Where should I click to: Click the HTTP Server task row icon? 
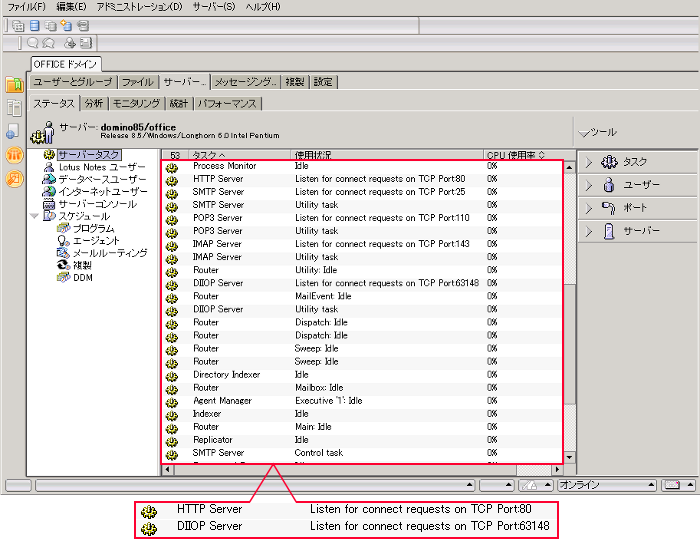(x=171, y=179)
